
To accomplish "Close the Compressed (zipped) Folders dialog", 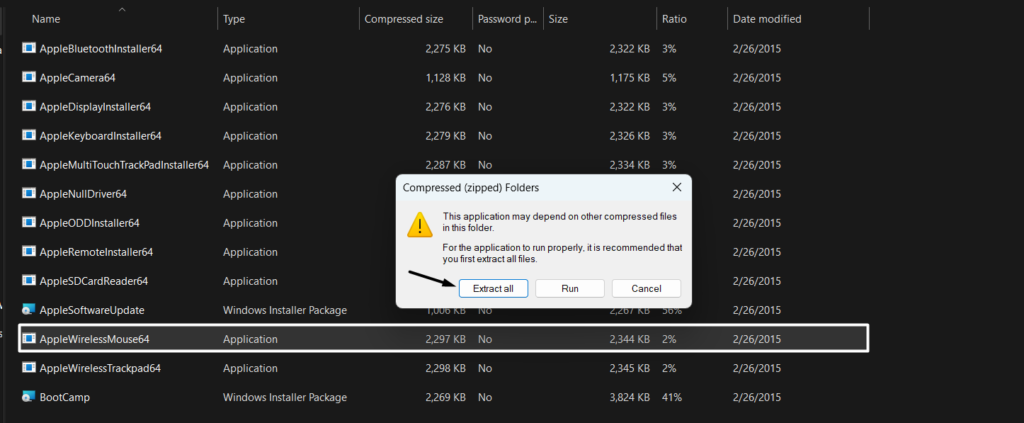I will click(x=677, y=187).
